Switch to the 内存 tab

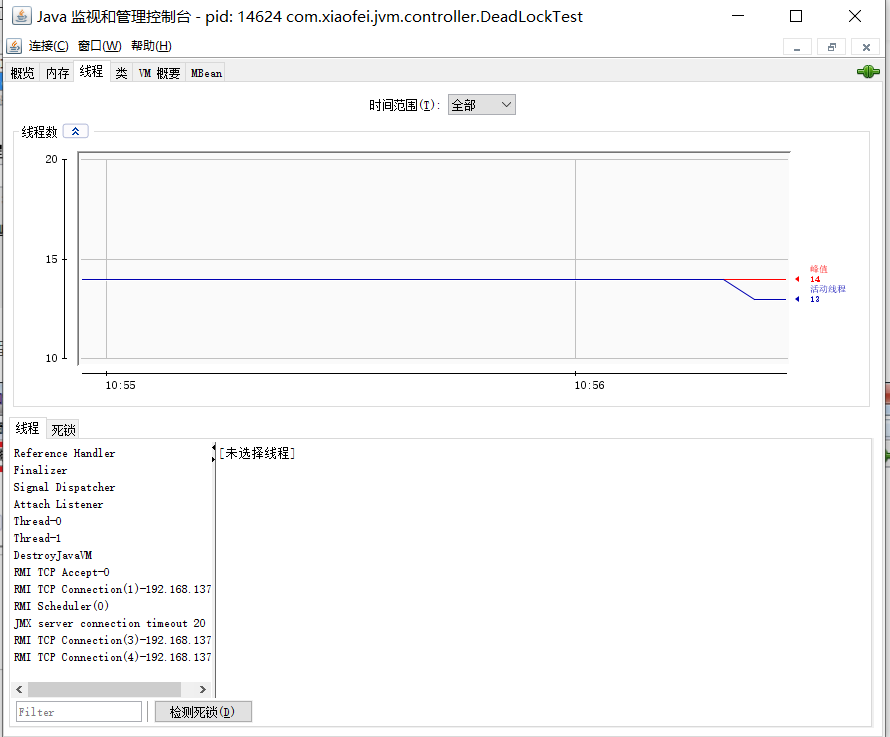coord(57,73)
